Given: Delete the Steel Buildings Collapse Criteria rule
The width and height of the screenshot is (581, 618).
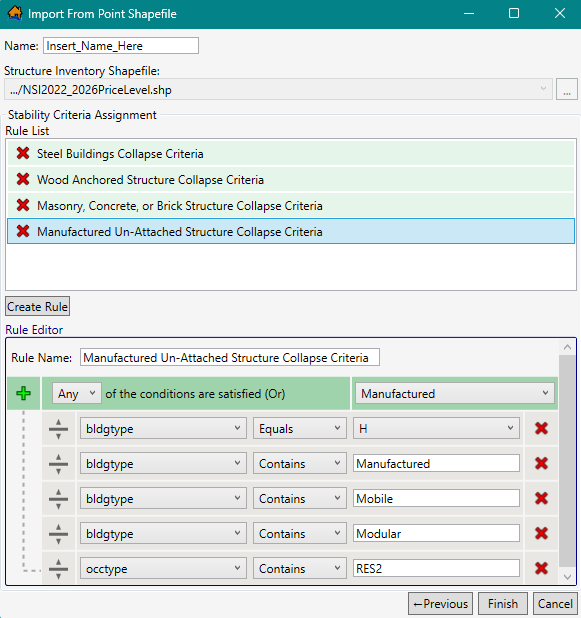Looking at the screenshot, I should (x=23, y=153).
